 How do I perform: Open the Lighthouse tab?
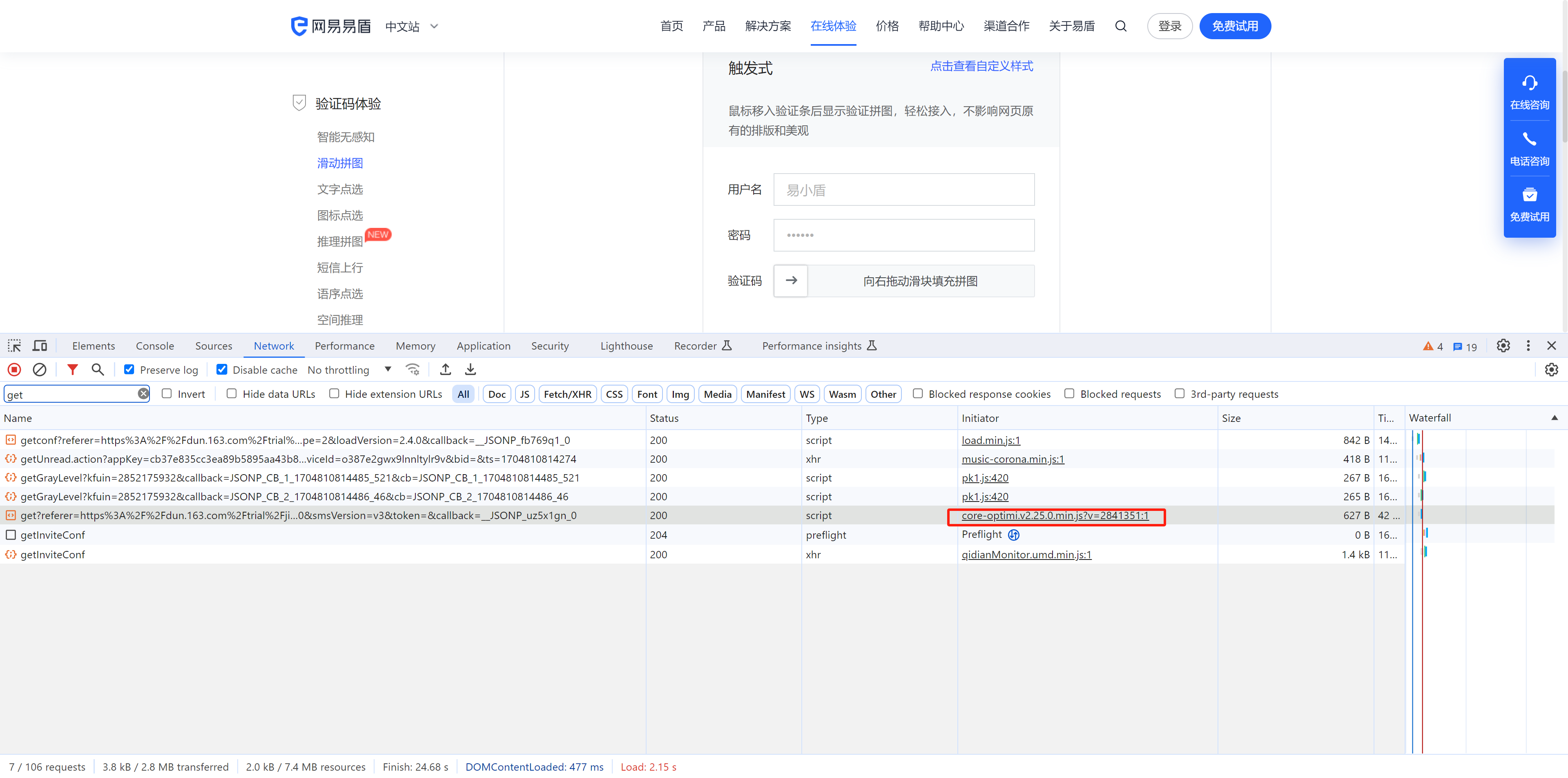(627, 346)
